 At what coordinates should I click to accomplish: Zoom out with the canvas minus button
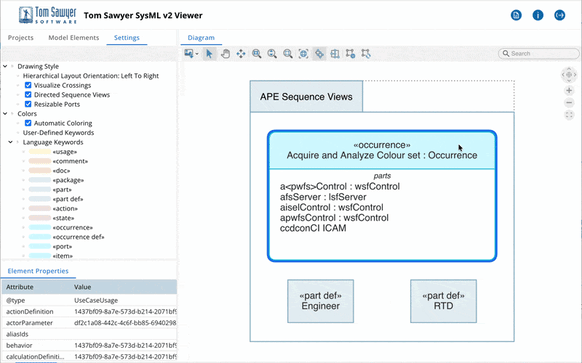569,103
